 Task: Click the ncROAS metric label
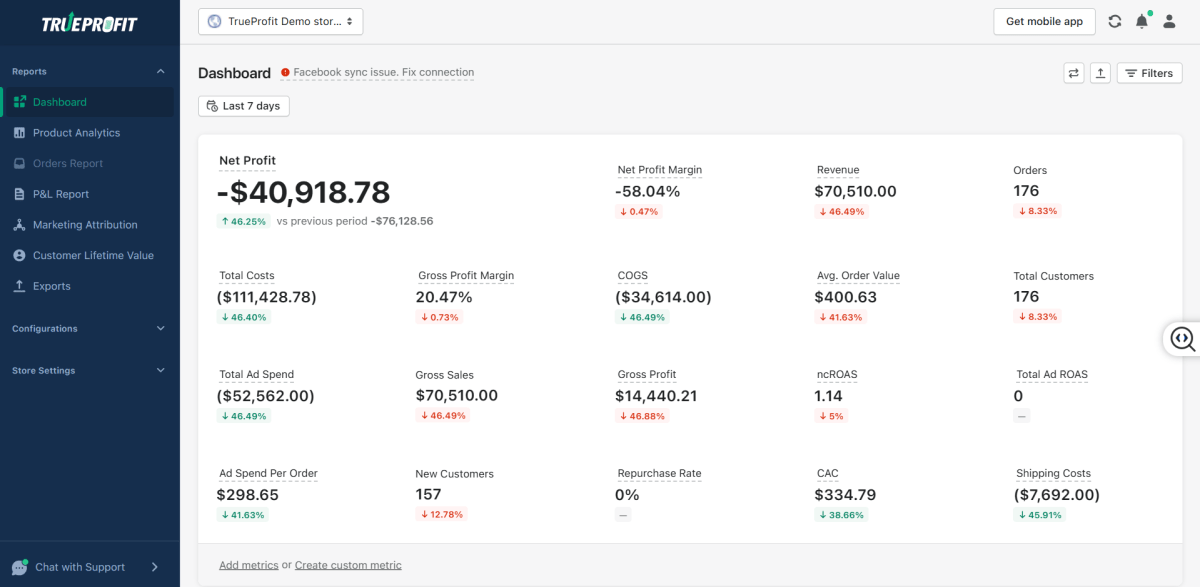point(837,375)
